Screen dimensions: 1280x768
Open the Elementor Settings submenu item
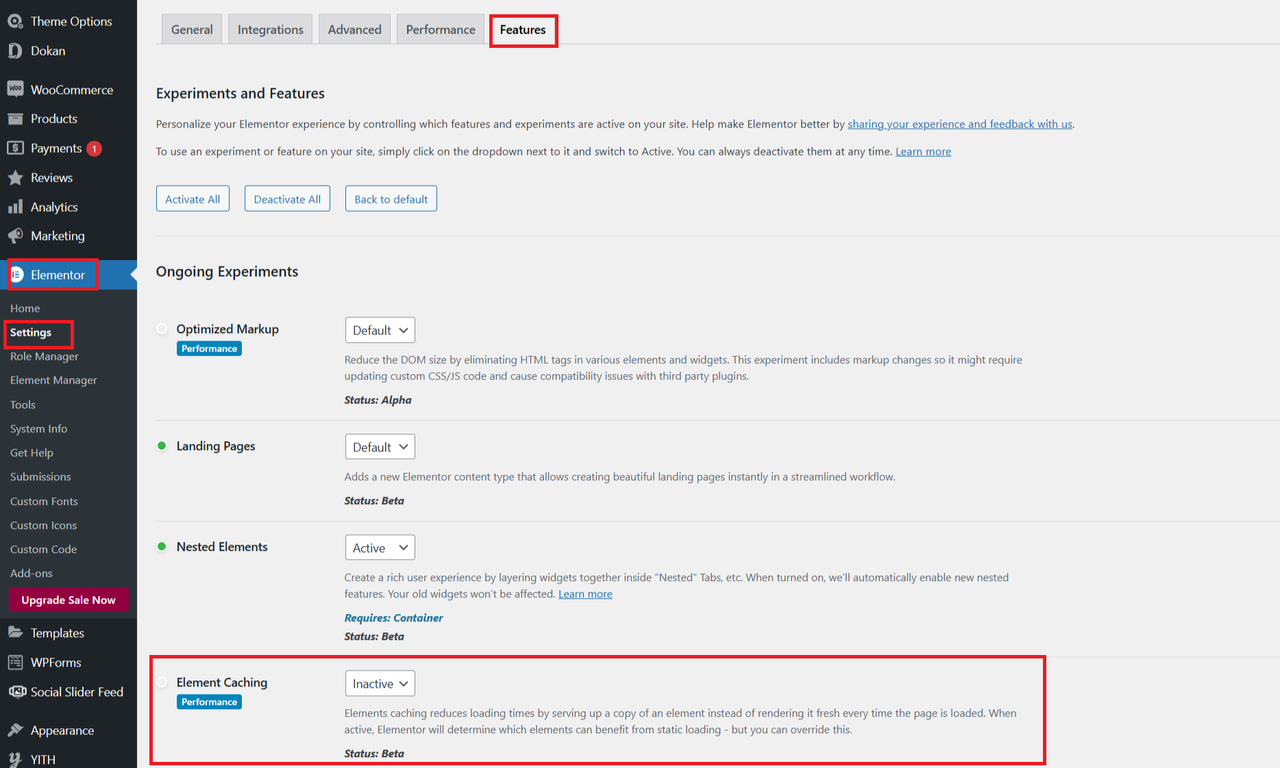click(x=31, y=332)
